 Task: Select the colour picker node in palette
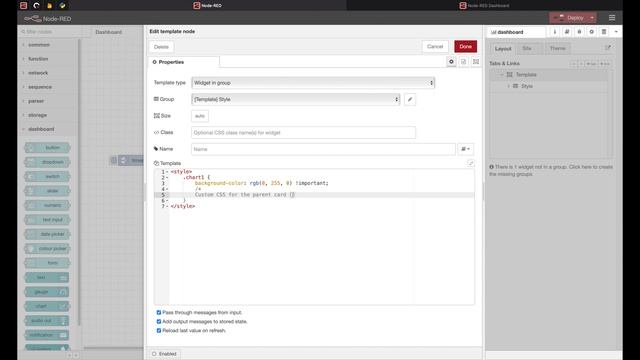coord(47,249)
